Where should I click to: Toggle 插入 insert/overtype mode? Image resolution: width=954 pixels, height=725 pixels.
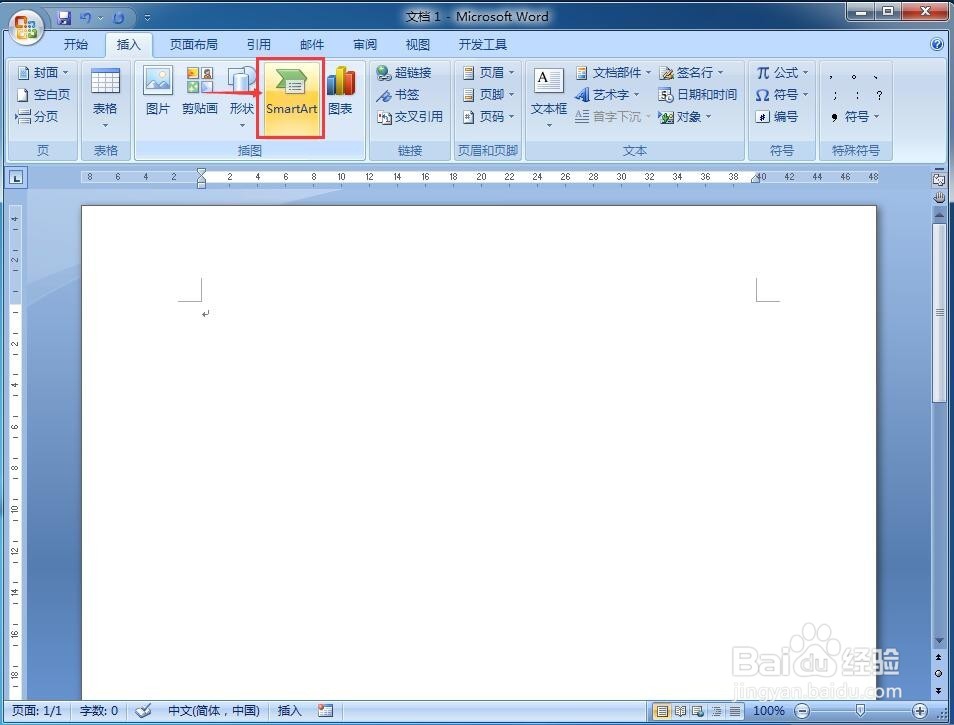tap(289, 710)
